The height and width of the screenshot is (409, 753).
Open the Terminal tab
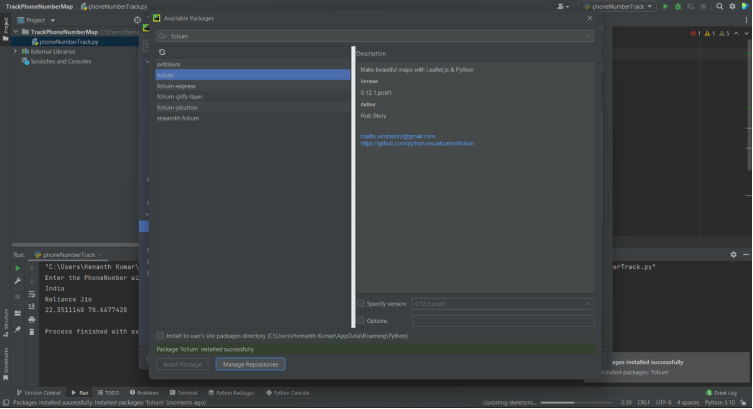183,393
